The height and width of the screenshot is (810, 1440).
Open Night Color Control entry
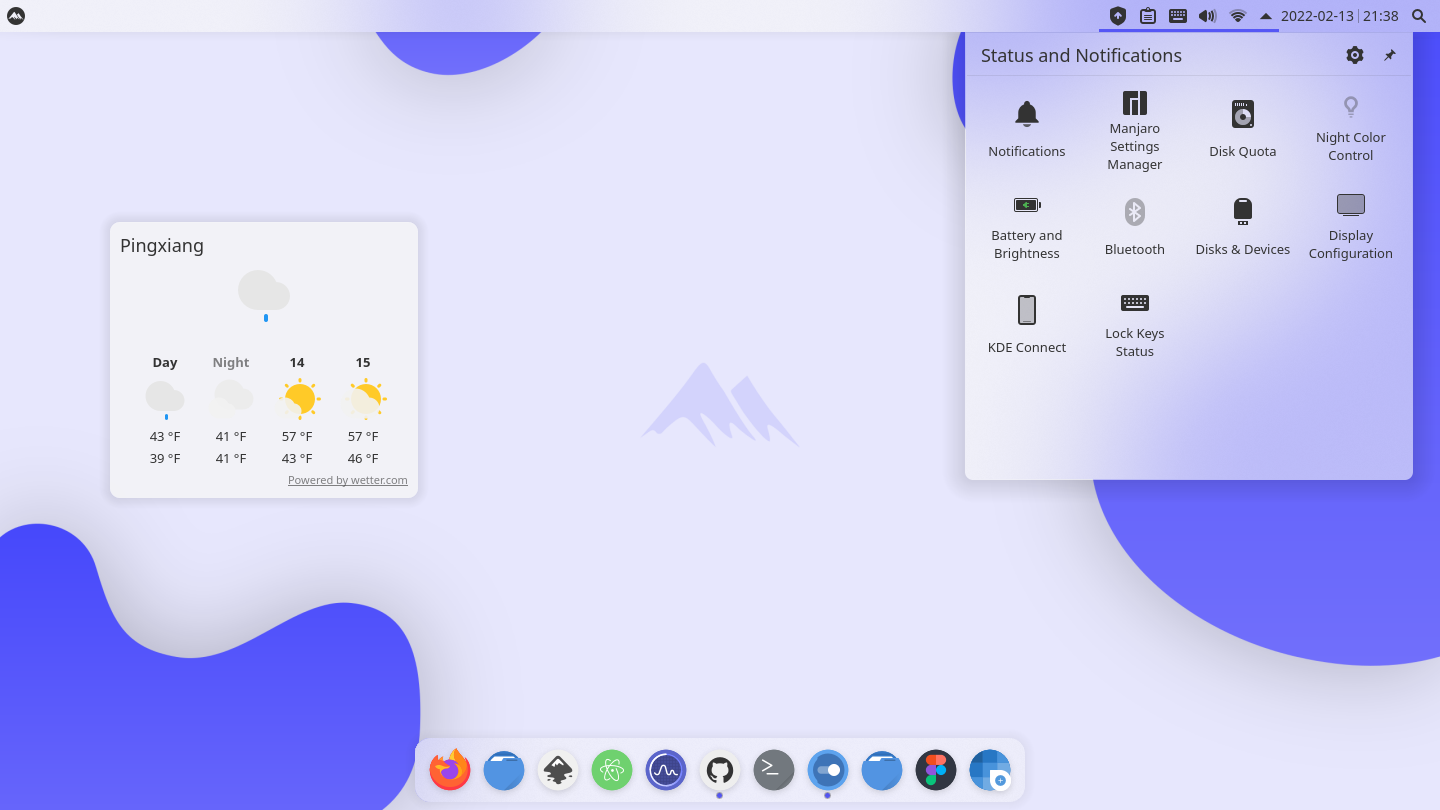(1351, 128)
